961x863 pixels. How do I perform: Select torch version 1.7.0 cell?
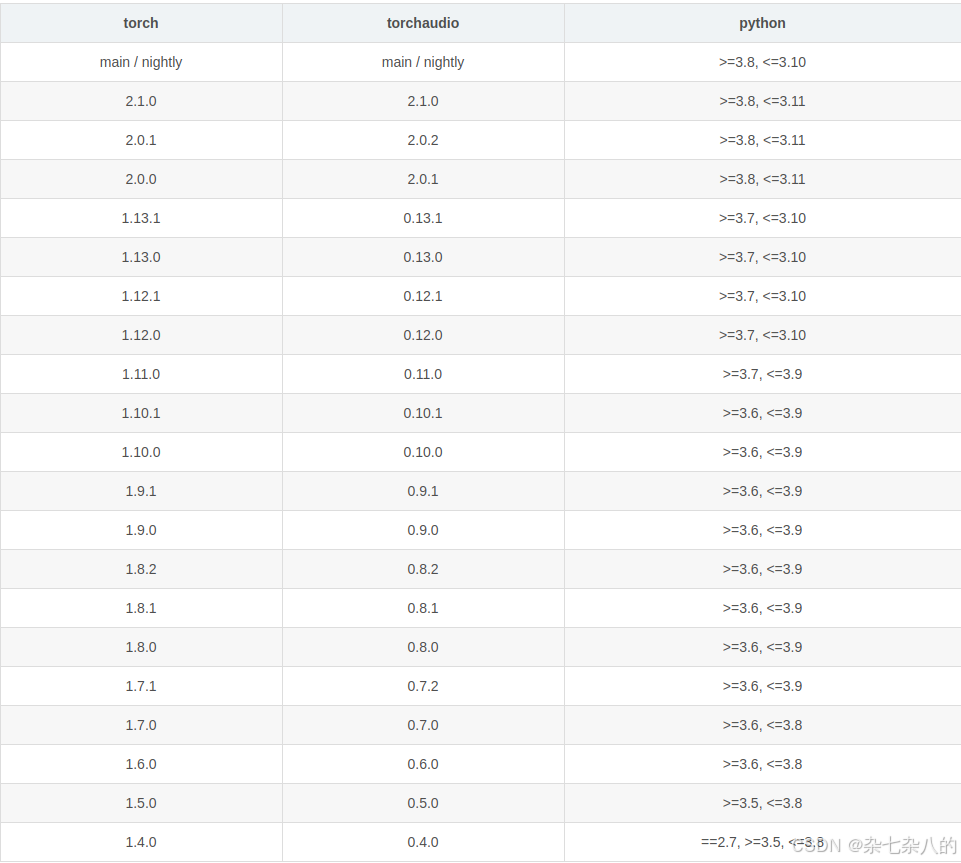(141, 726)
